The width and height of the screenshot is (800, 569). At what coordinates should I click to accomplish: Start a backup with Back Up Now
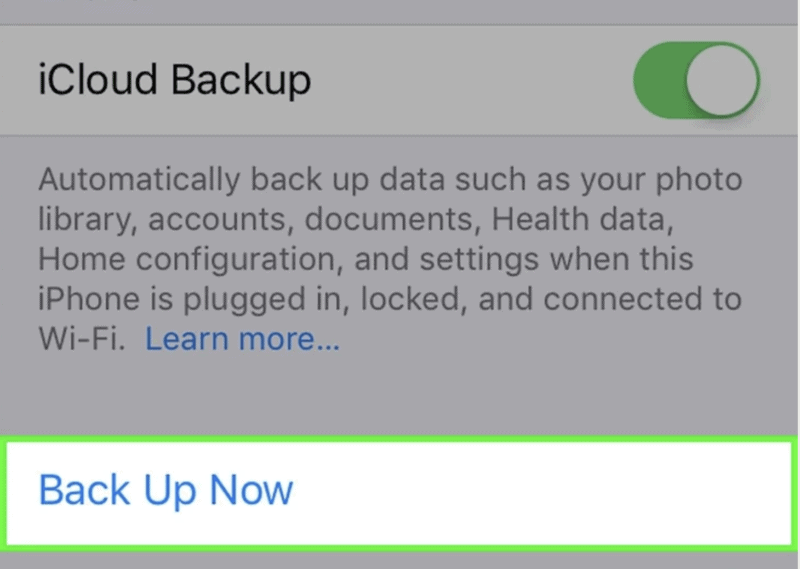[166, 490]
